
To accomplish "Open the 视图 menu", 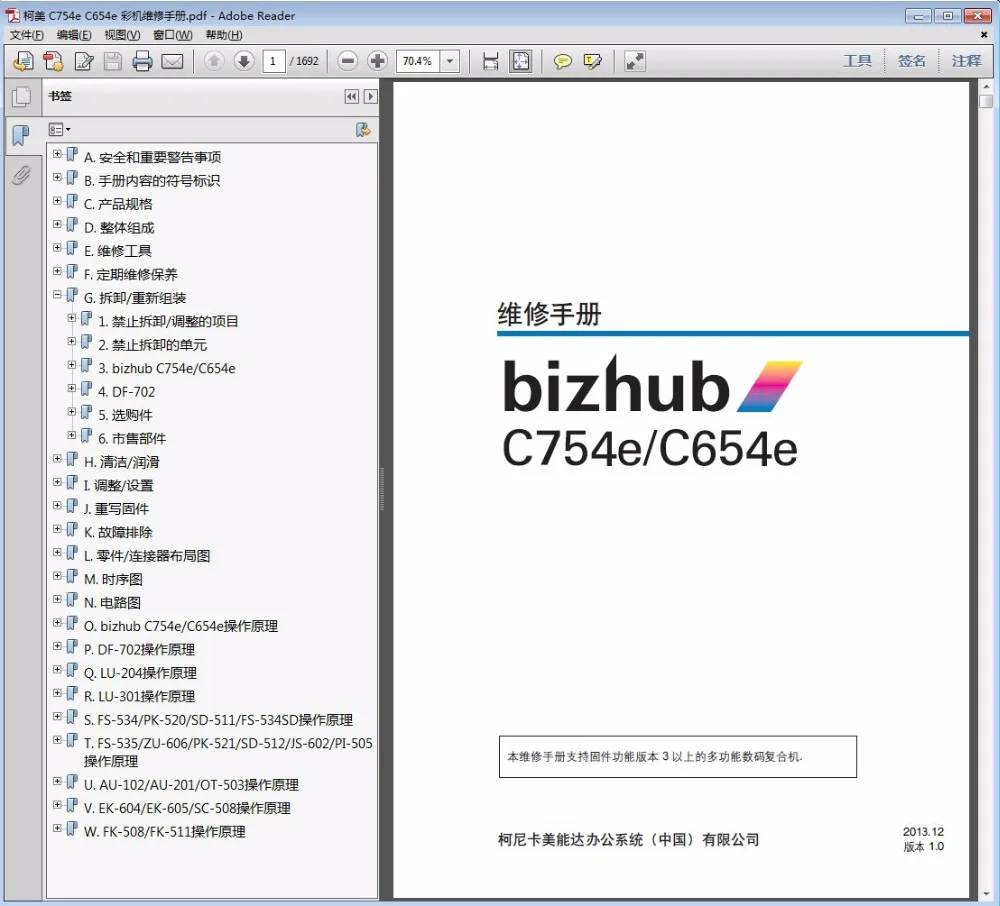I will tap(120, 35).
